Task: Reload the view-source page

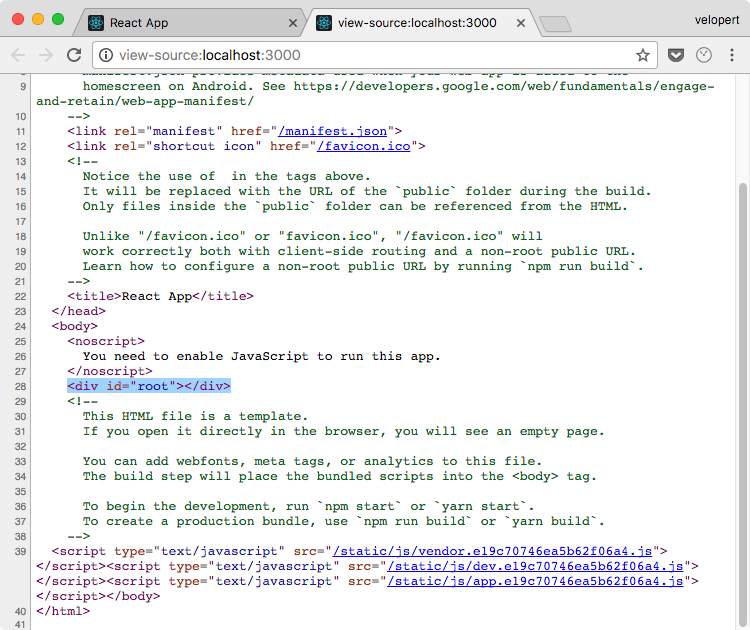Action: coord(74,55)
